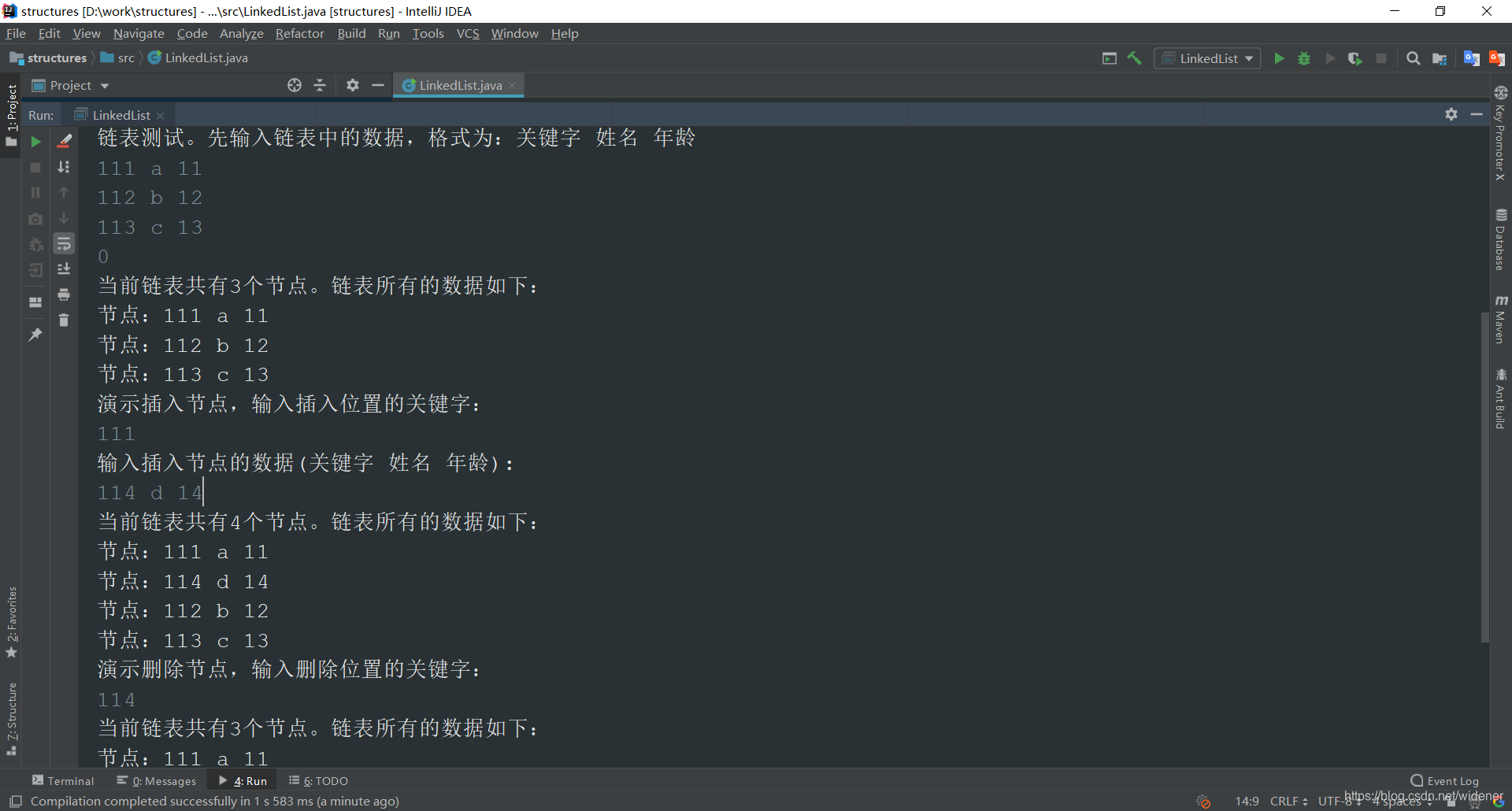Open the 6: TODO tool window

[318, 780]
